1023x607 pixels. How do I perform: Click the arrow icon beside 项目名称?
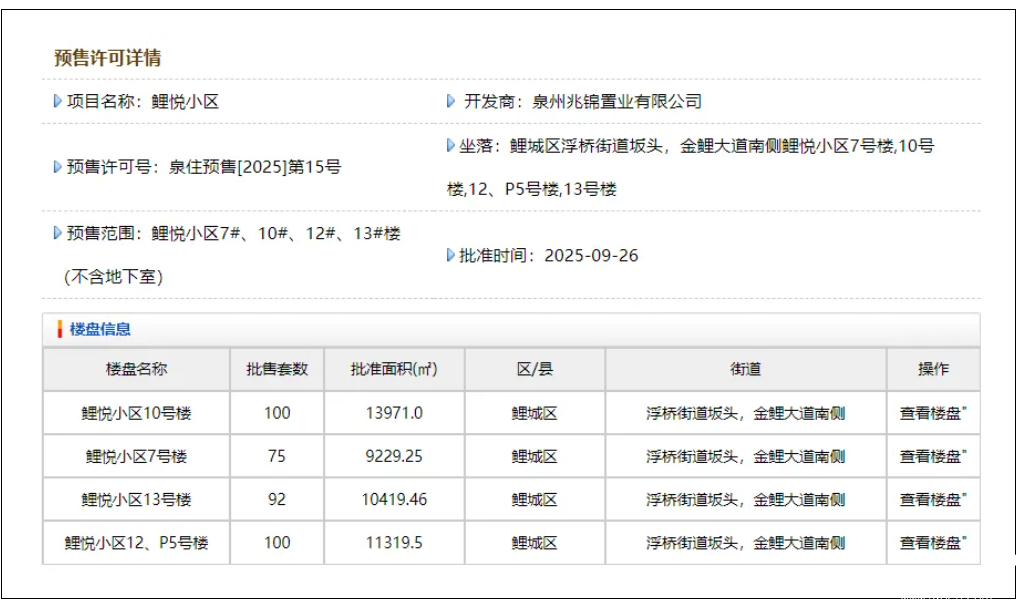click(57, 101)
